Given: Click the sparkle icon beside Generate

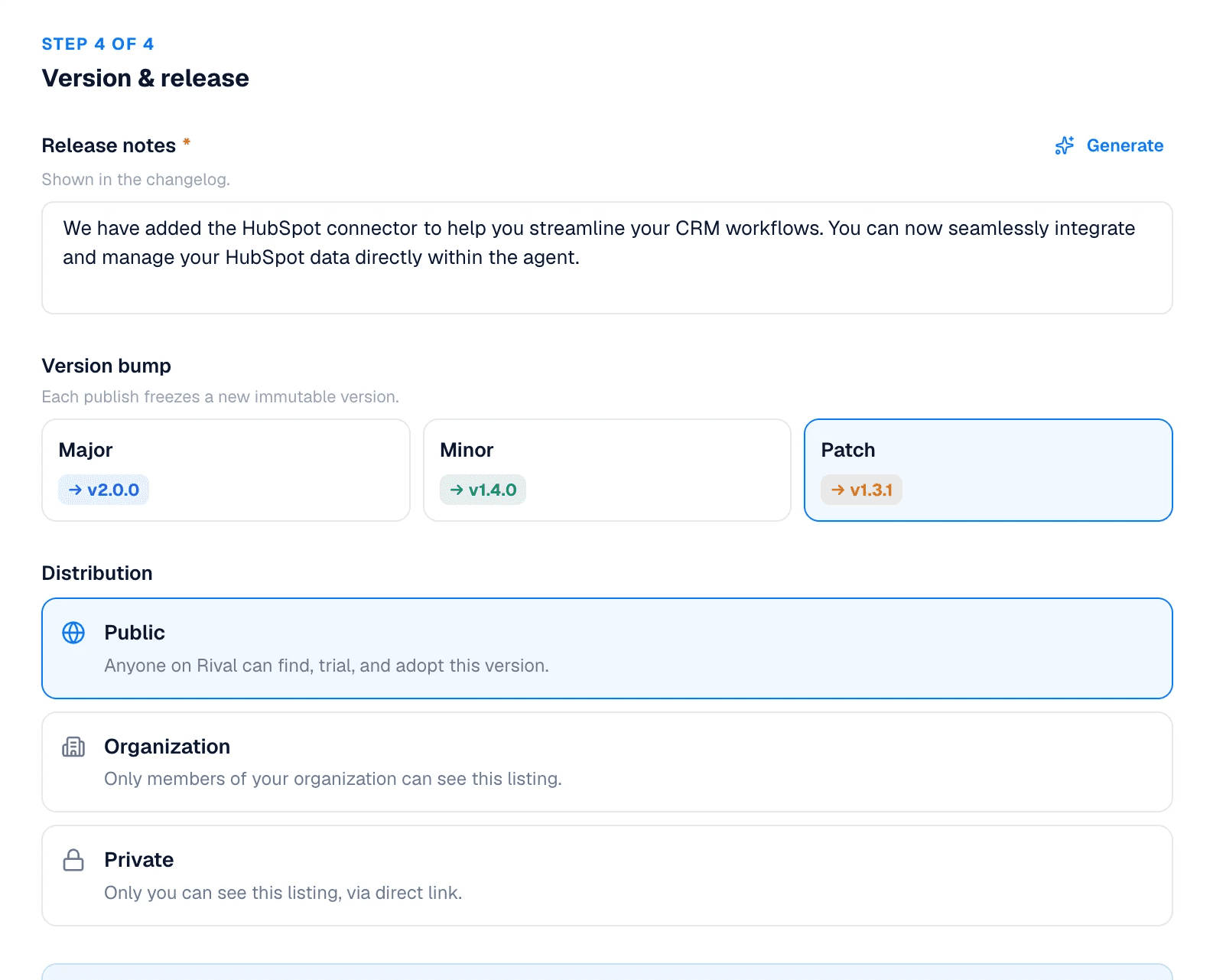Looking at the screenshot, I should click(1065, 145).
